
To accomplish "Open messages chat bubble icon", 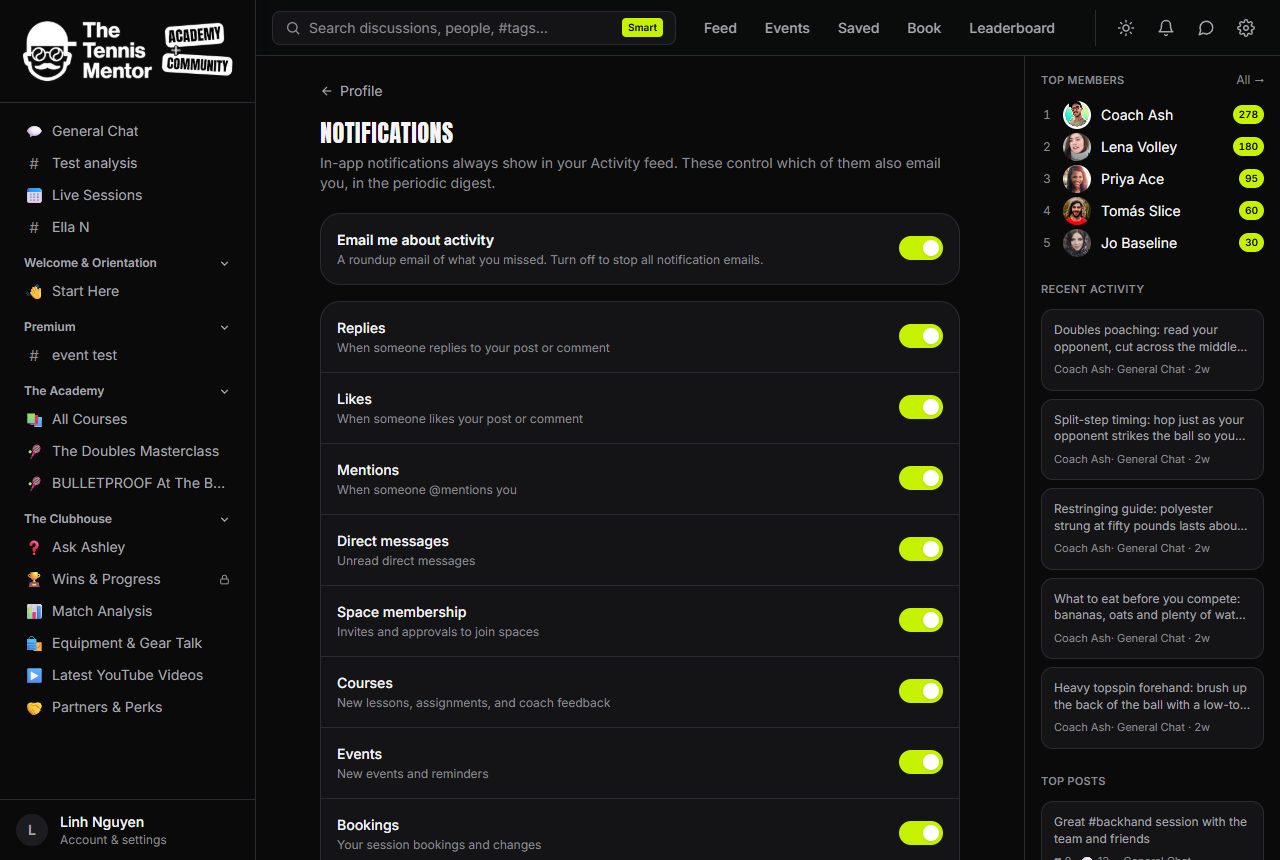I will (x=1206, y=28).
